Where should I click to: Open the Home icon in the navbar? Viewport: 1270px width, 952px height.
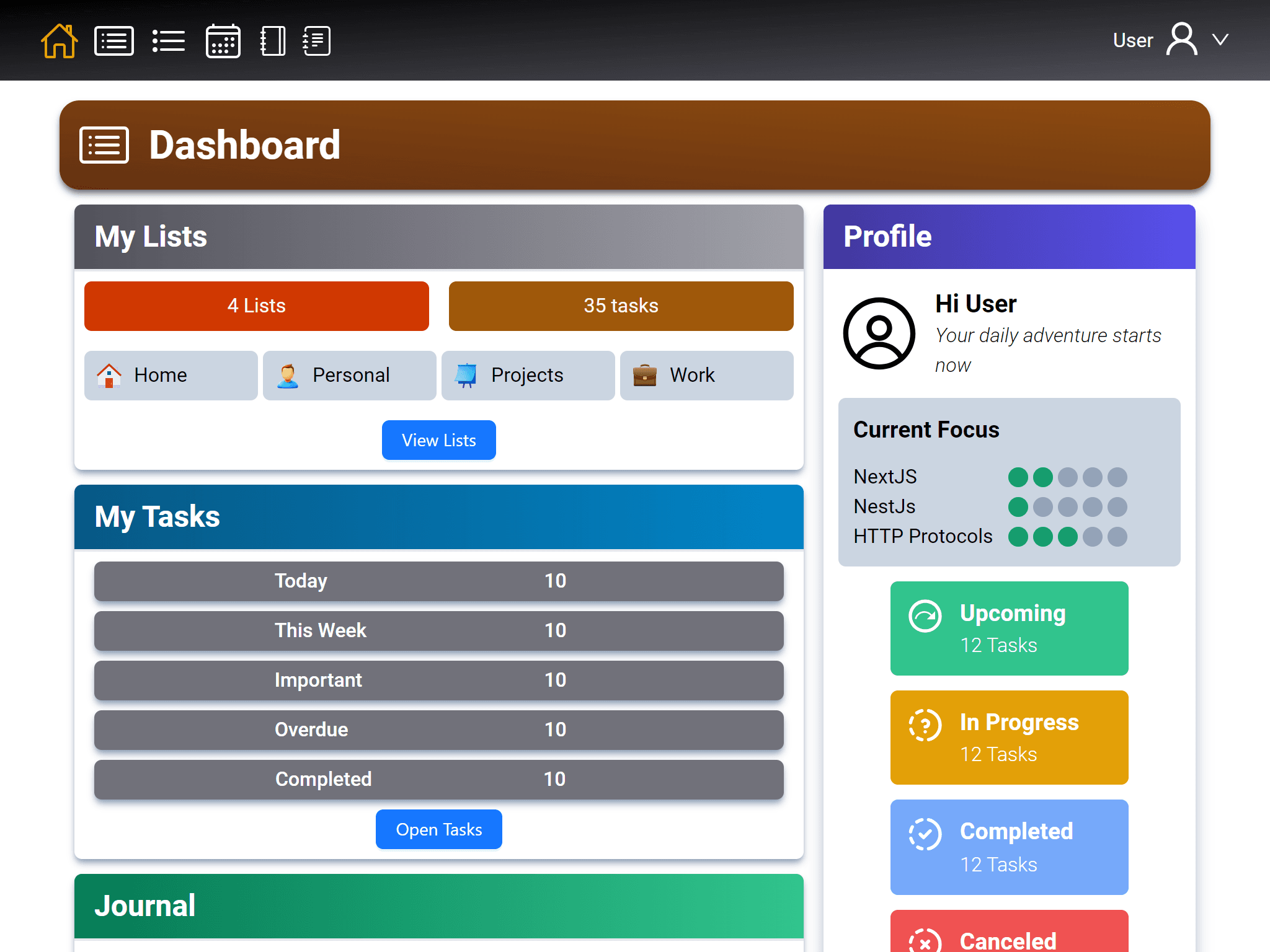coord(59,41)
